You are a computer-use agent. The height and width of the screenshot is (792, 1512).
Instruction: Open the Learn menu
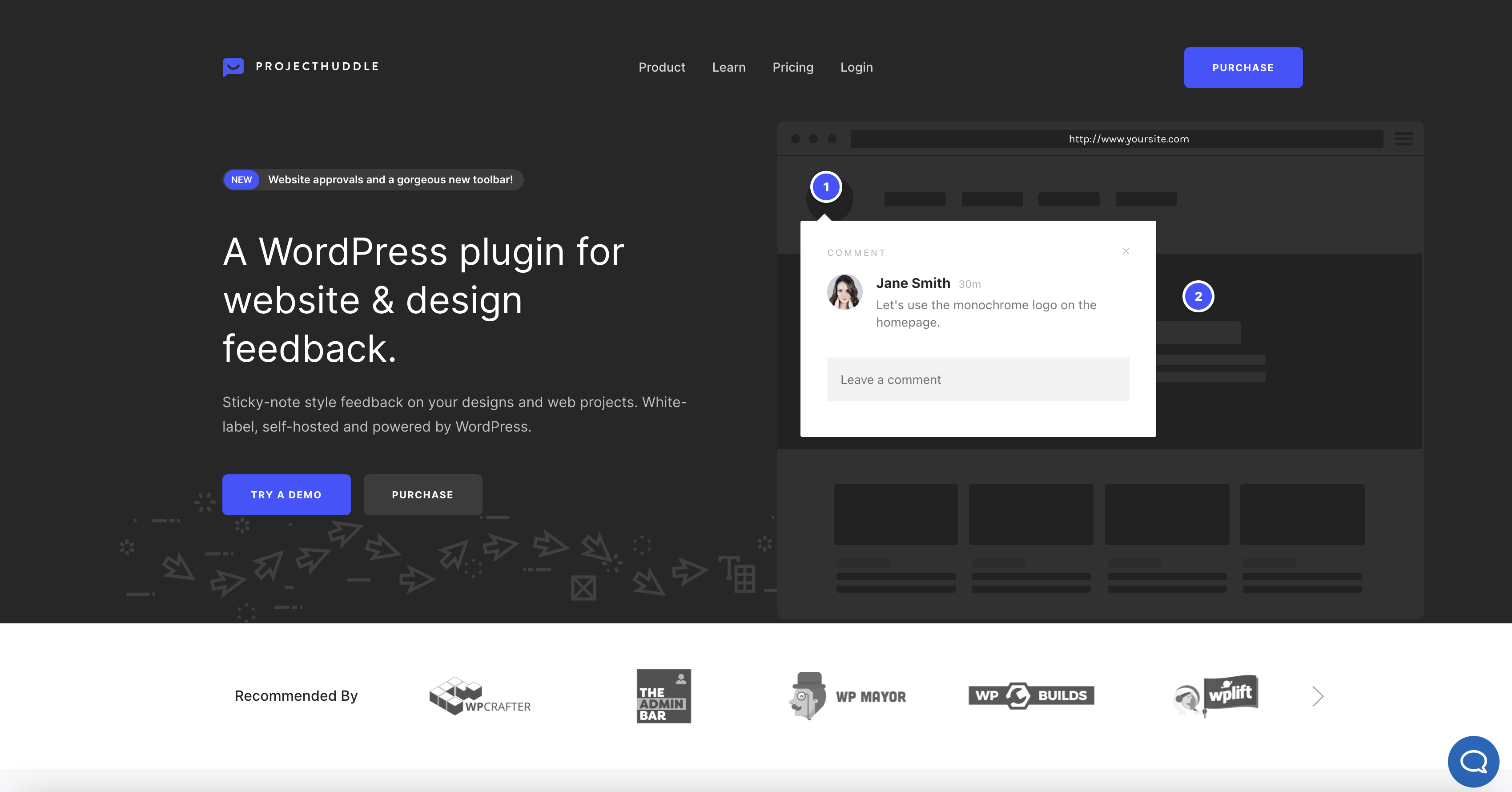coord(728,68)
